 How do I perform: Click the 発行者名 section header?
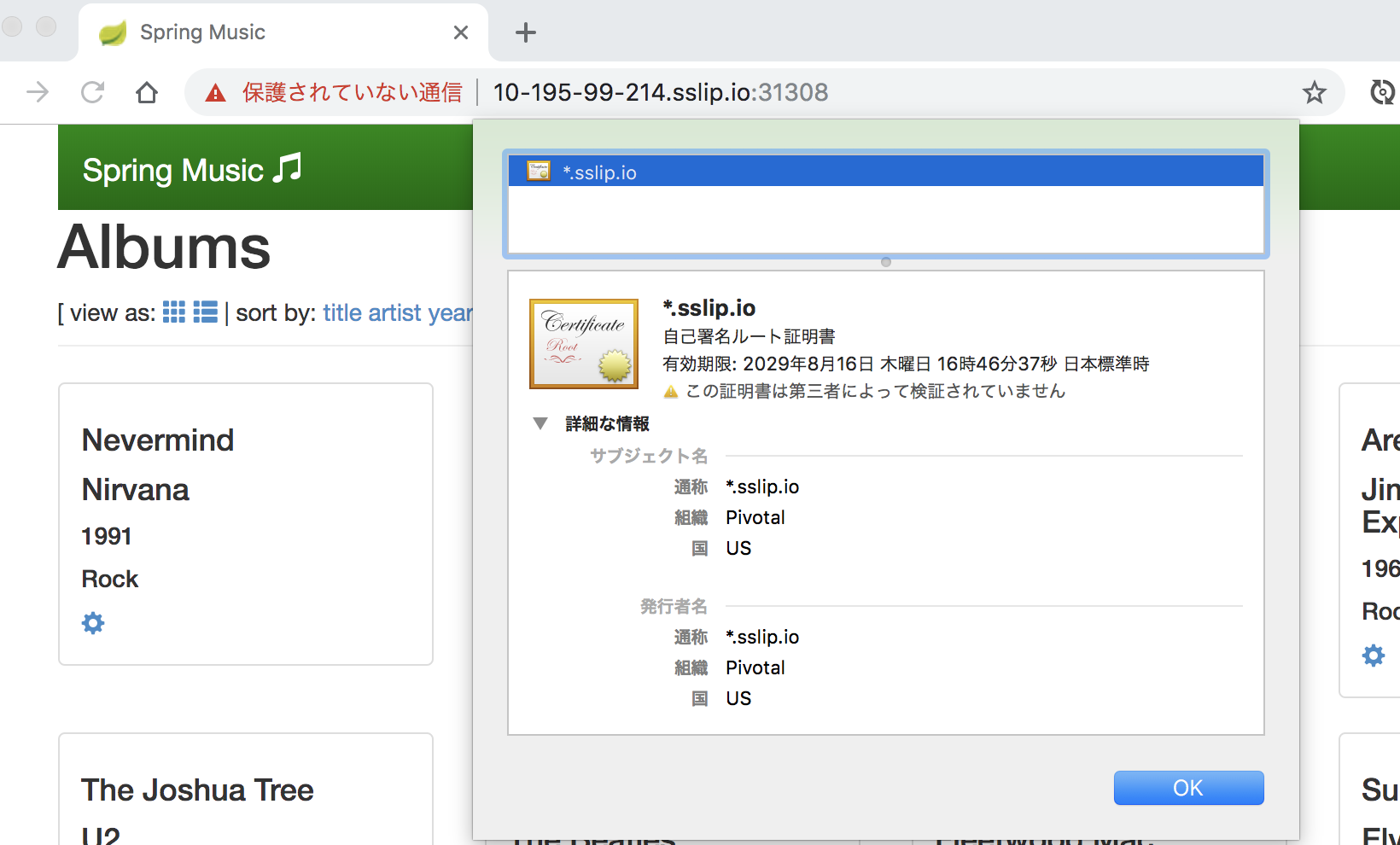click(x=674, y=606)
